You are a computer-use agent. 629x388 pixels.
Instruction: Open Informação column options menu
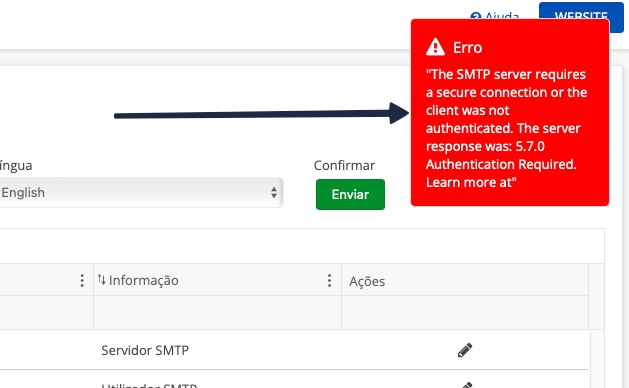point(329,280)
